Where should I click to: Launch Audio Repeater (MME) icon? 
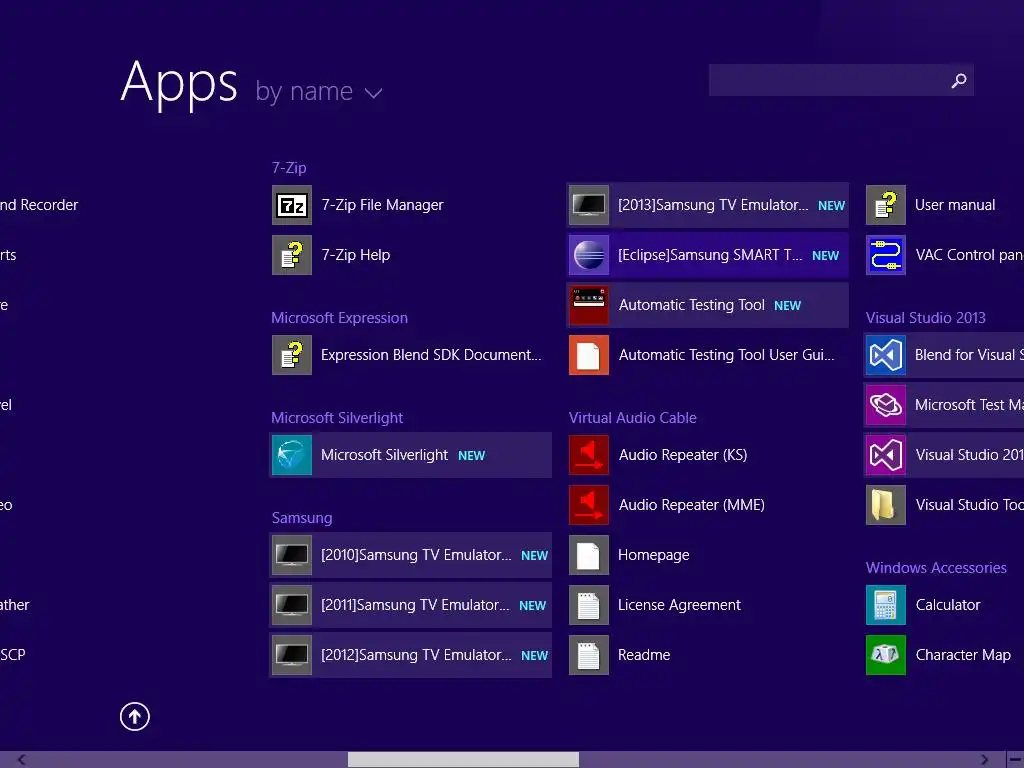coord(588,505)
